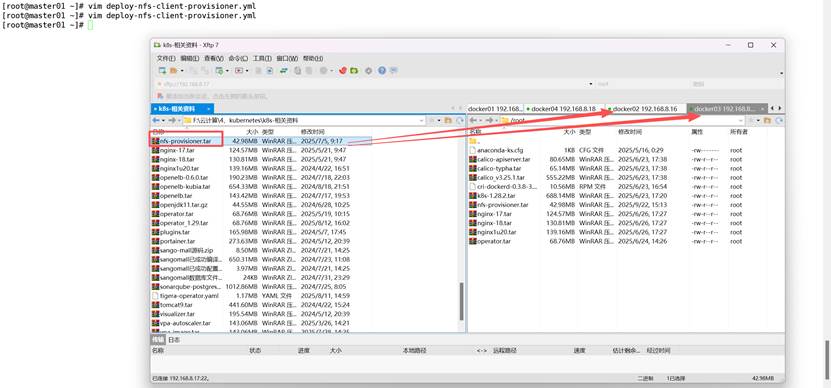Open the 窗口(W) menu
This screenshot has height=388, width=831.
pyautogui.click(x=287, y=58)
